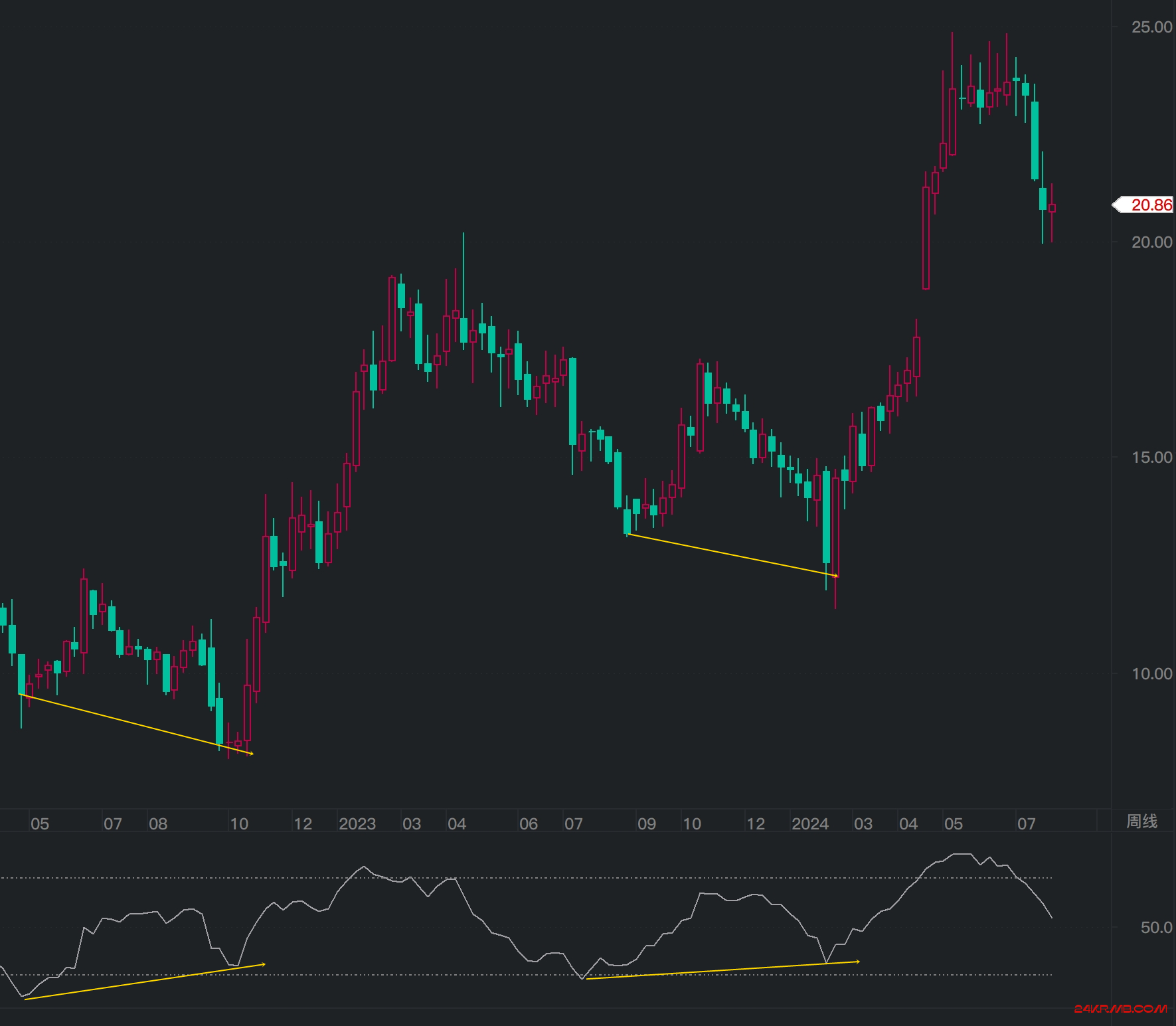Screen dimensions: 1176x1026
Task: Click the last 07 label on time axis
Action: tap(1027, 824)
